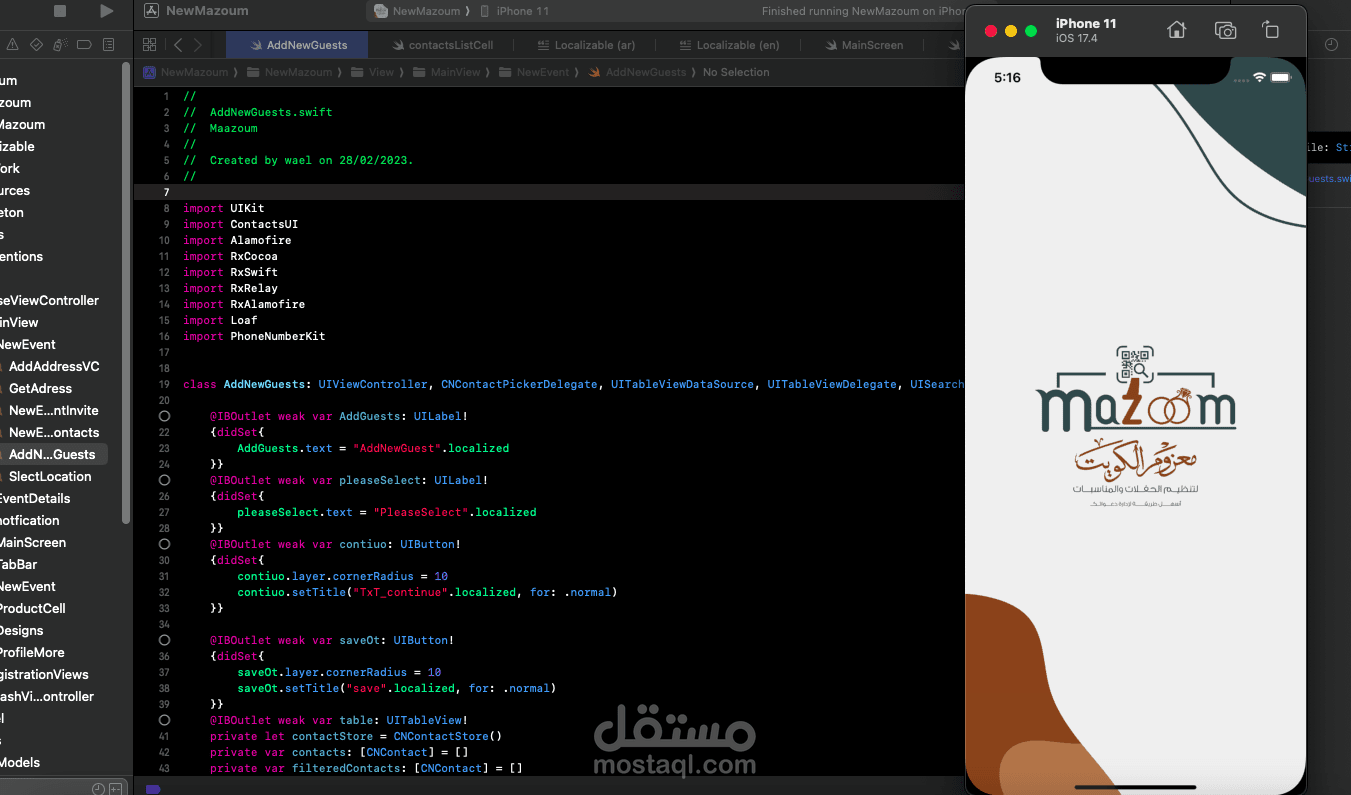Open the AddNewGuests file crumb in jump bar
Viewport: 1351px width, 795px height.
[x=638, y=72]
